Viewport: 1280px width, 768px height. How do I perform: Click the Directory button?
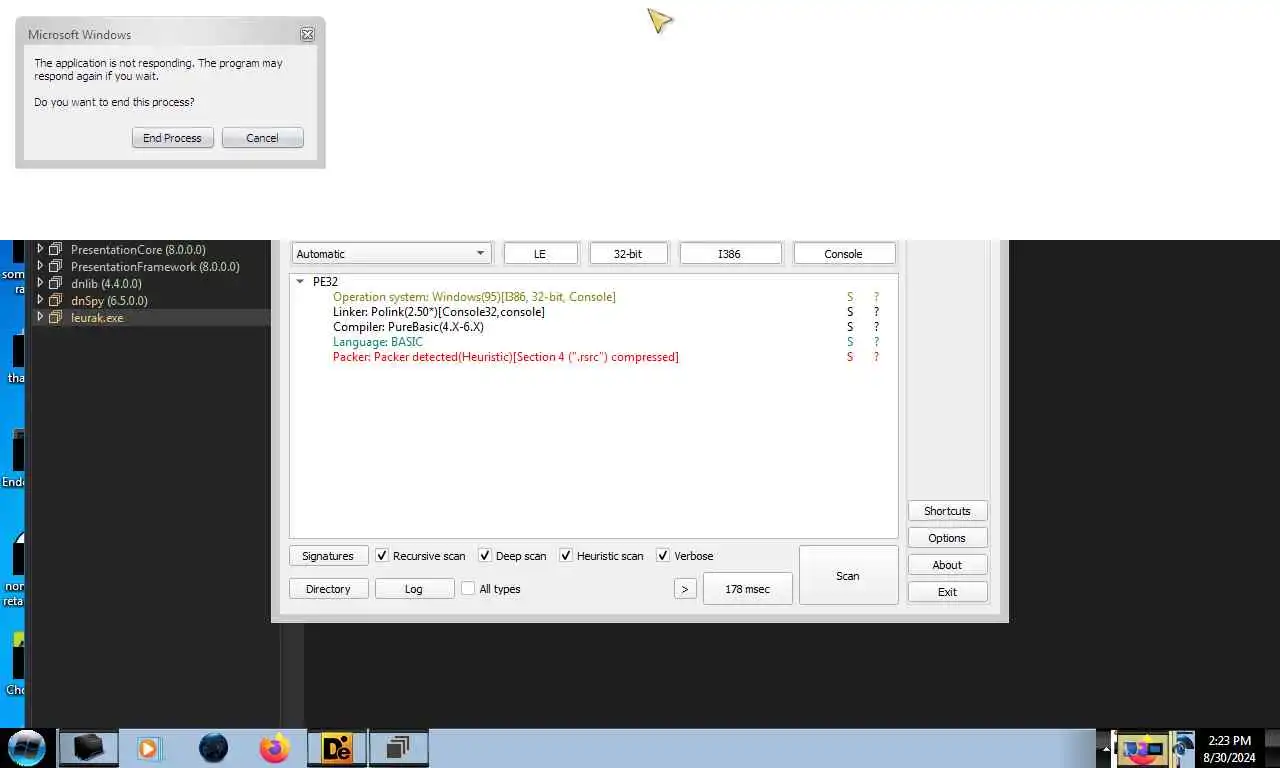pos(328,589)
